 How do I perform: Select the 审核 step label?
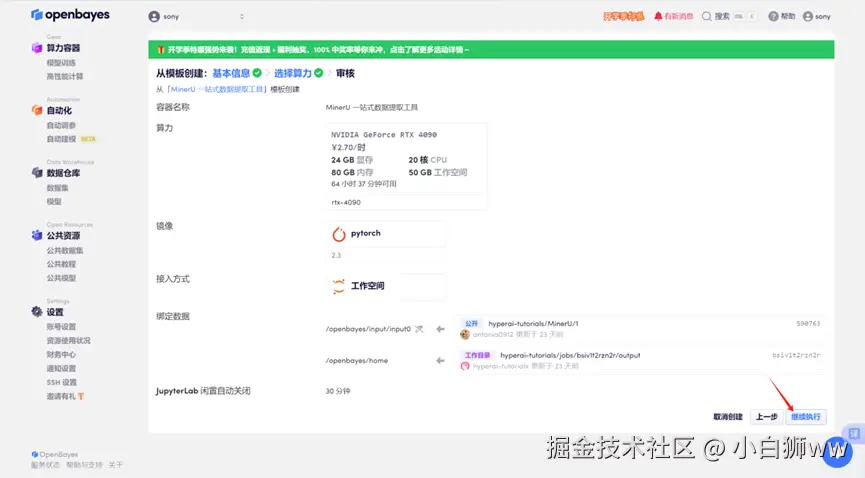[345, 73]
